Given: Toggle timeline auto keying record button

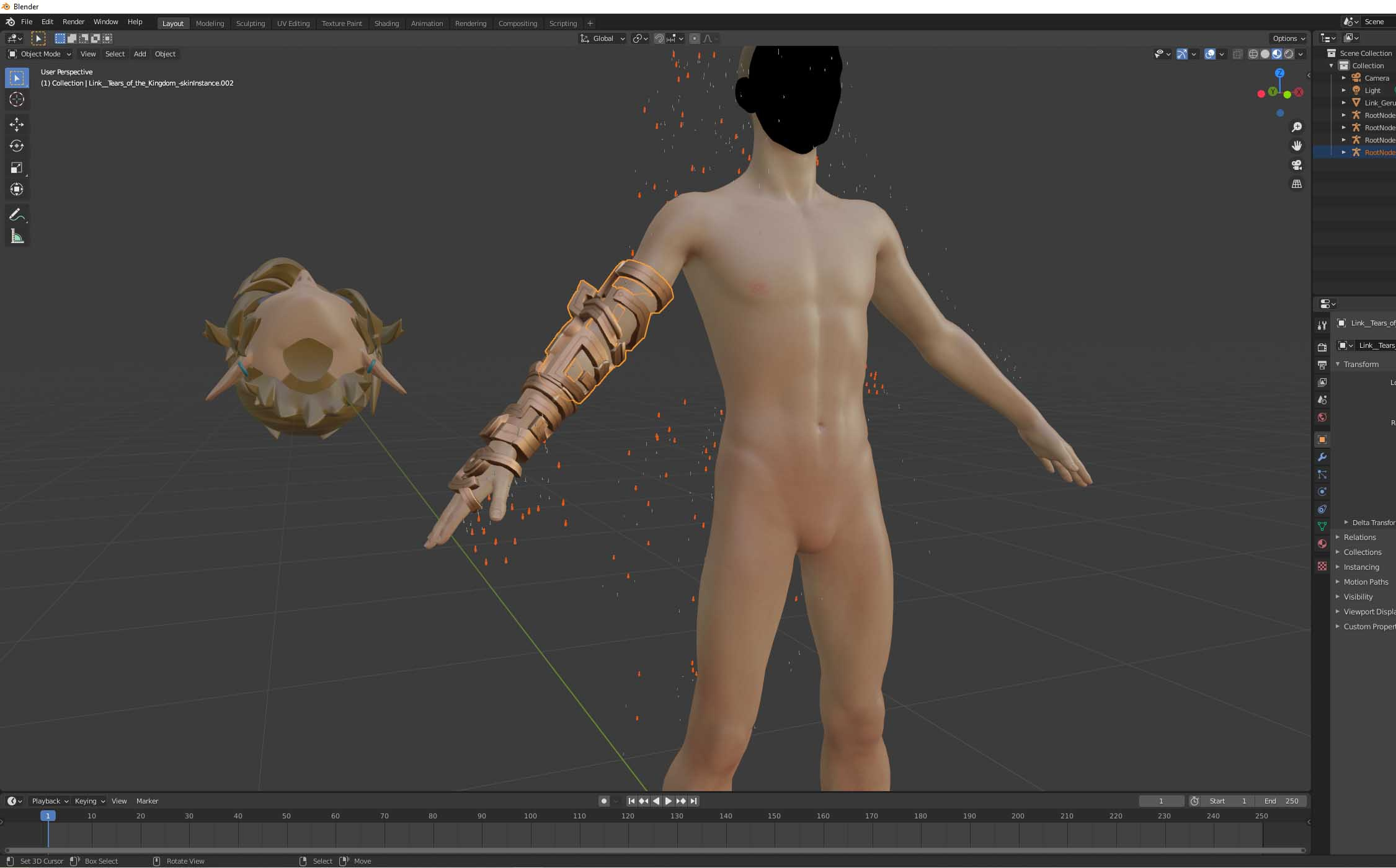Looking at the screenshot, I should (x=604, y=801).
